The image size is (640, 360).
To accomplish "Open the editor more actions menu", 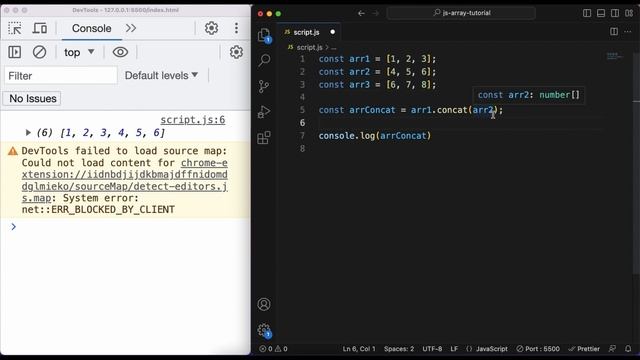I will (x=628, y=31).
